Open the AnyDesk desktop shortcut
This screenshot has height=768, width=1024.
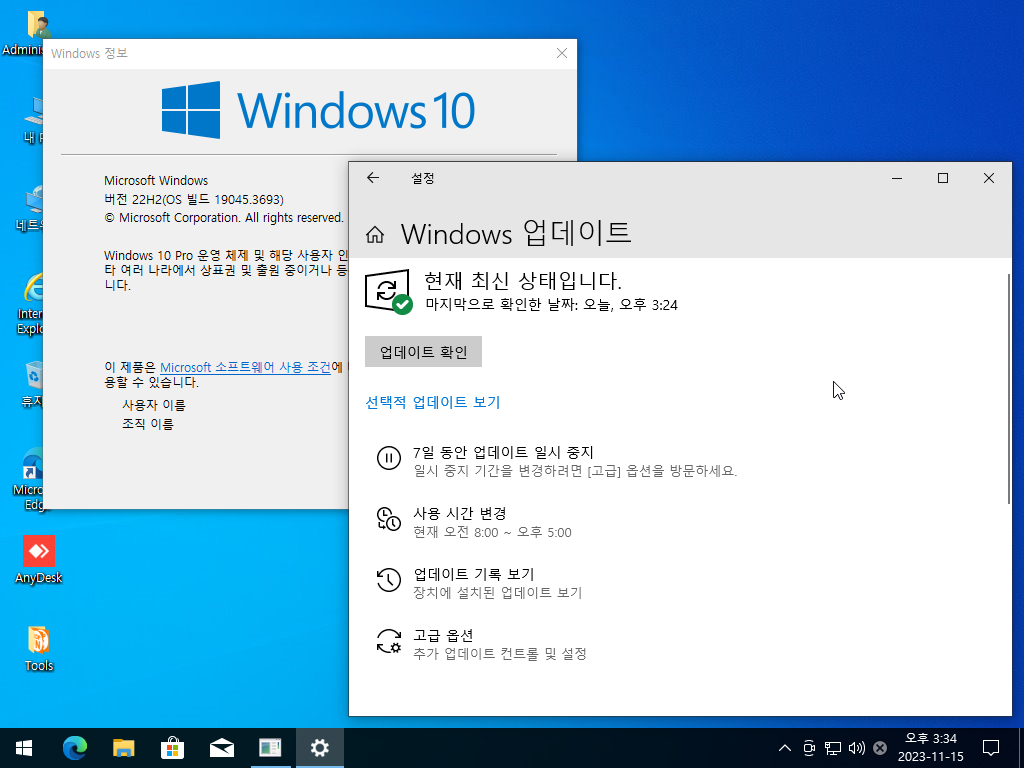tap(39, 560)
